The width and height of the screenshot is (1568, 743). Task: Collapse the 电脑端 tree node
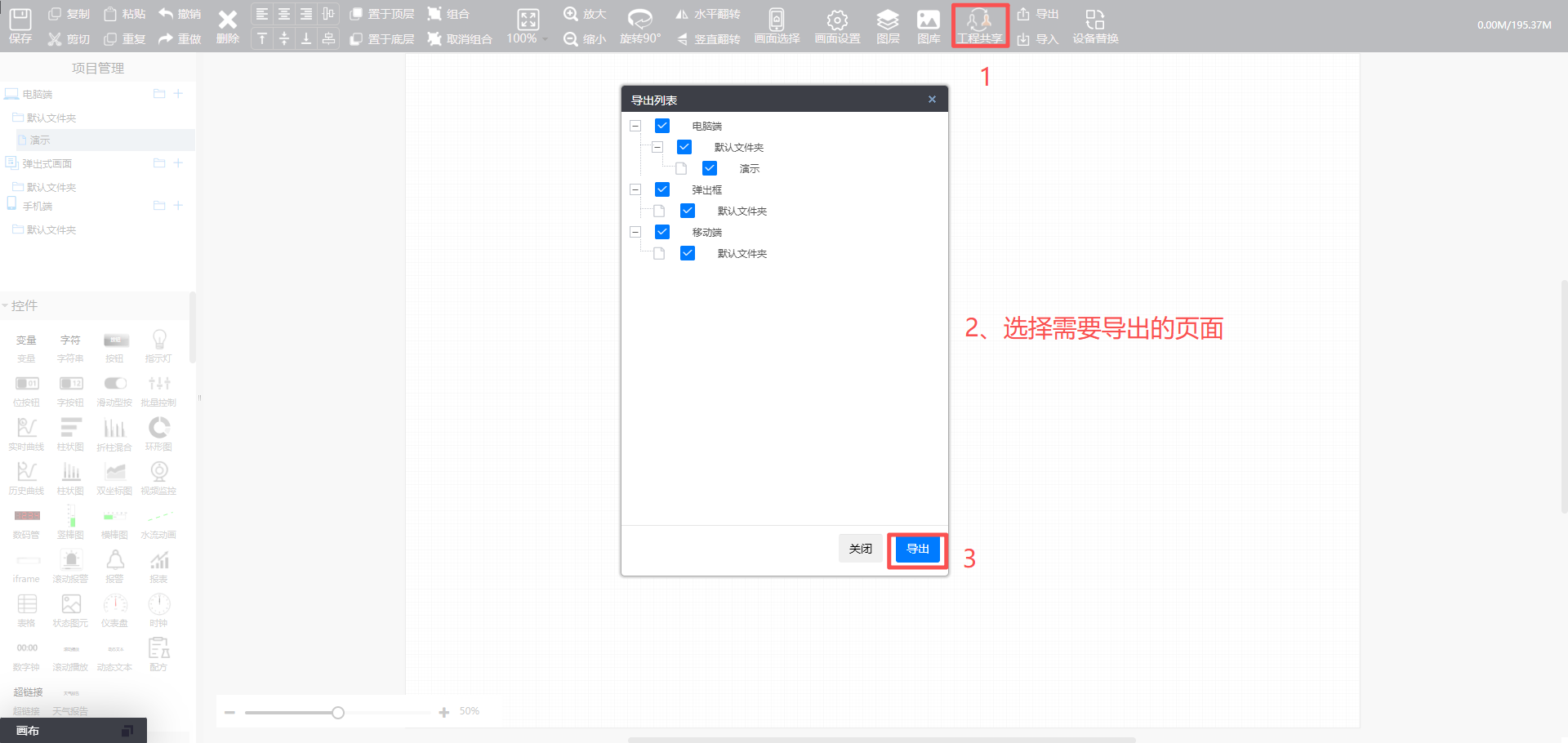[635, 126]
